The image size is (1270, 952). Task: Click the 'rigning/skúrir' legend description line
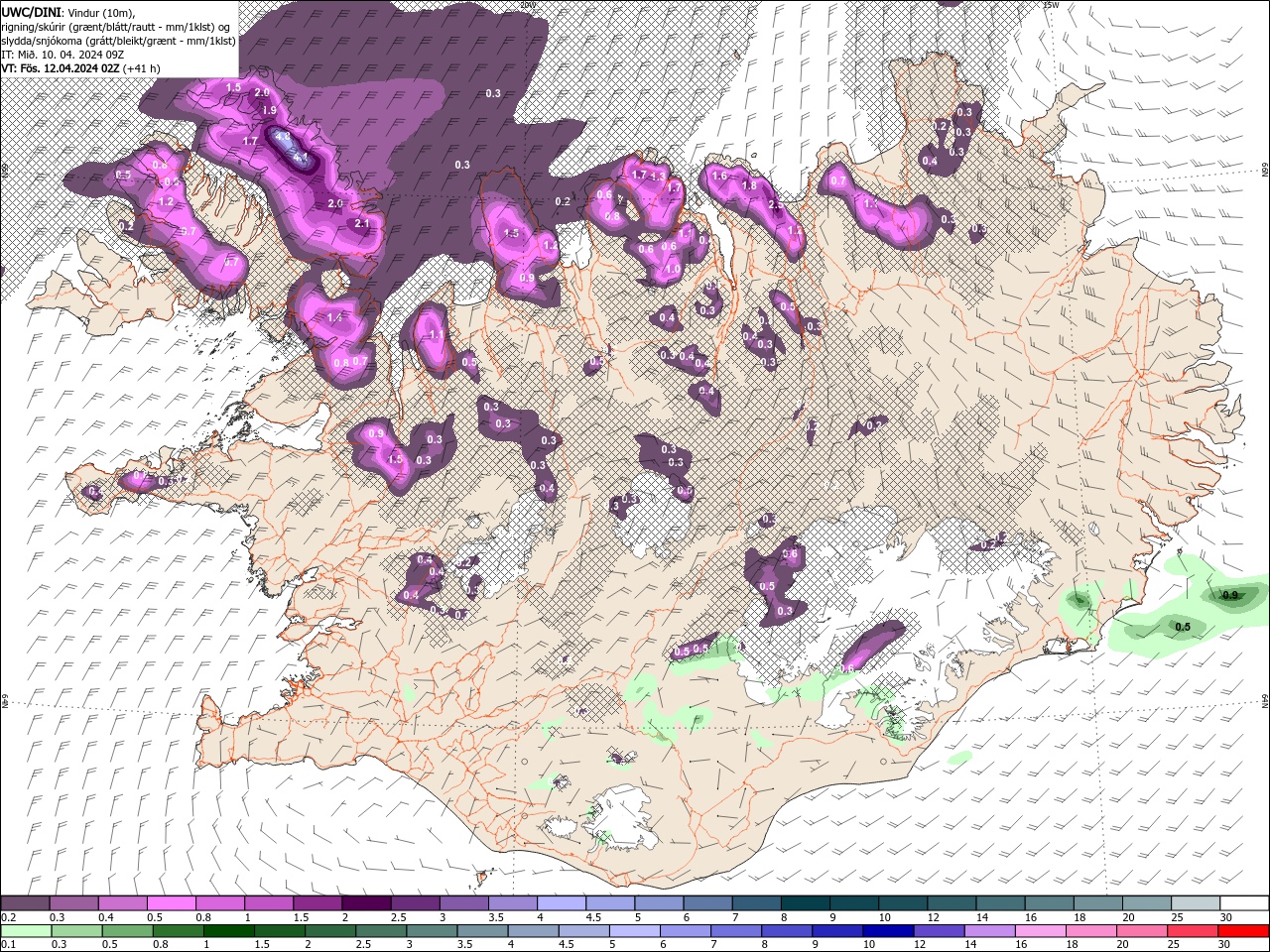[x=116, y=26]
